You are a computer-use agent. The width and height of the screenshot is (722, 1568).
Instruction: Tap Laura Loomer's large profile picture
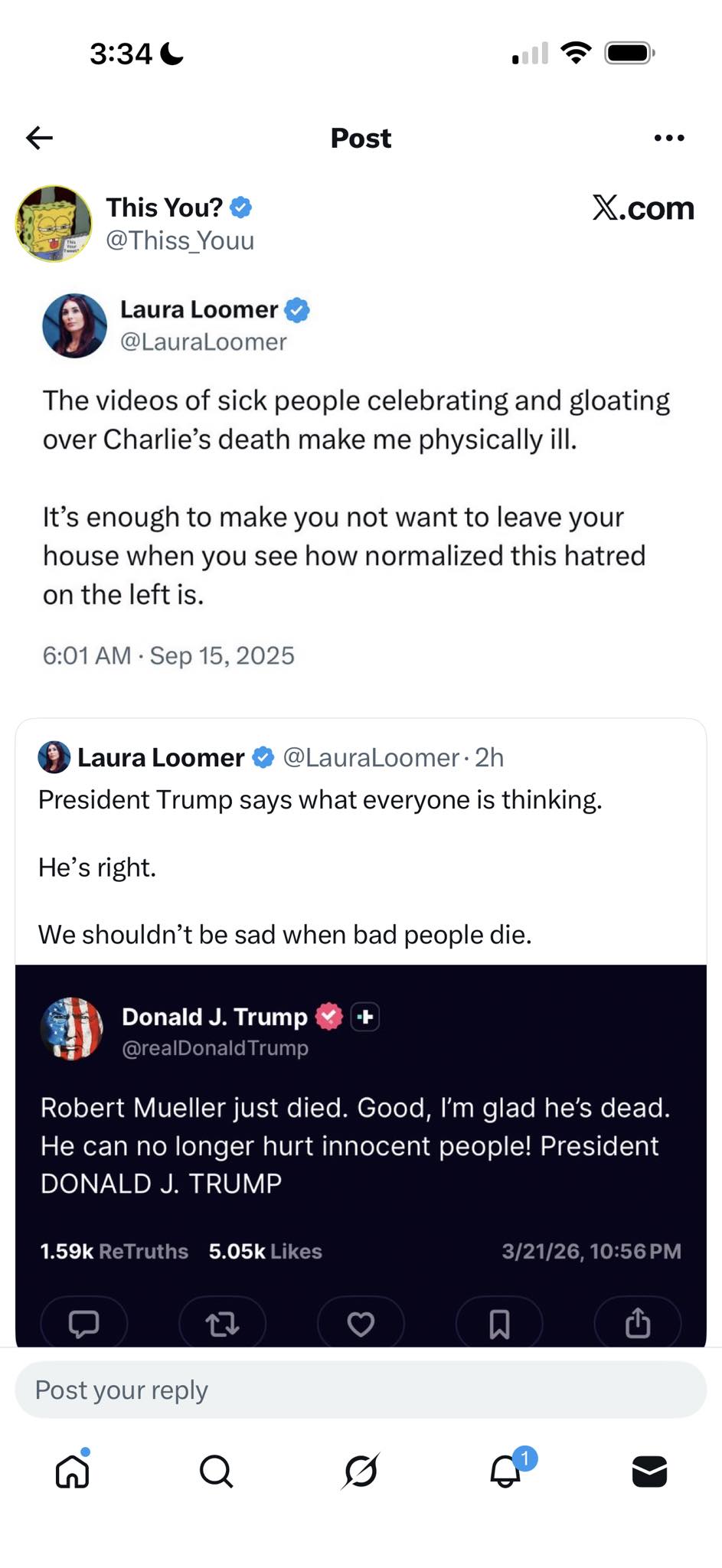click(x=74, y=325)
